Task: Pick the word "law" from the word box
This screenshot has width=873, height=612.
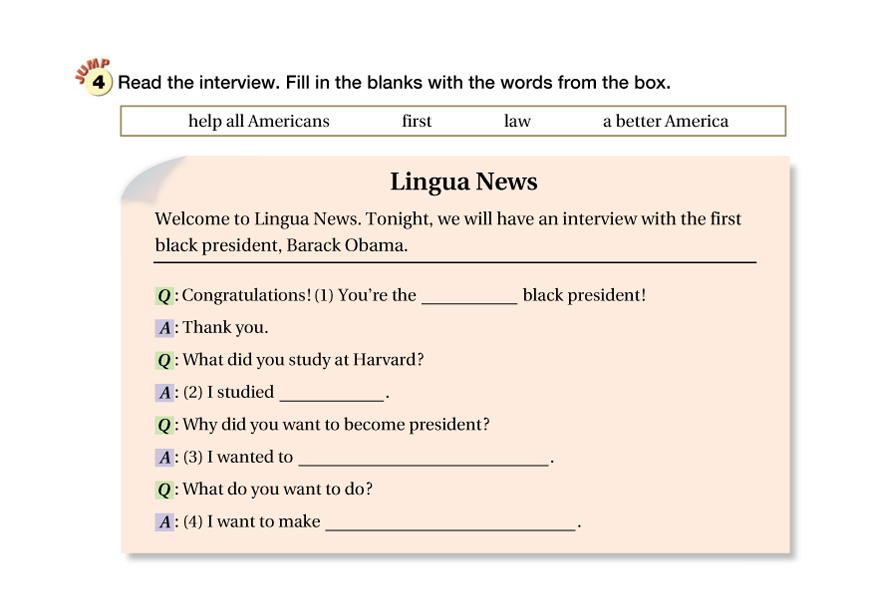Action: click(x=517, y=121)
